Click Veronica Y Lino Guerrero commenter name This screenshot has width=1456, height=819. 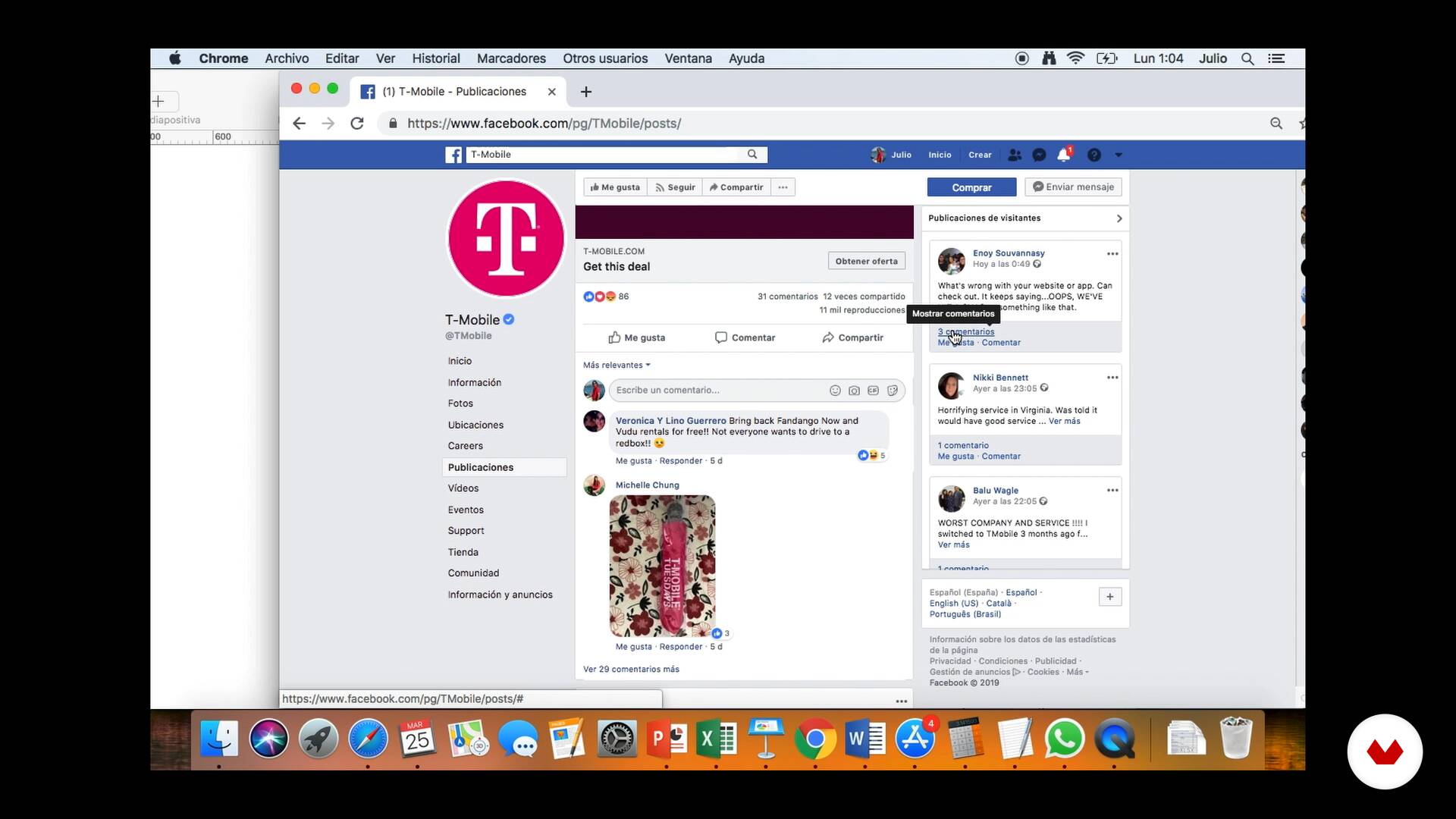tap(670, 421)
